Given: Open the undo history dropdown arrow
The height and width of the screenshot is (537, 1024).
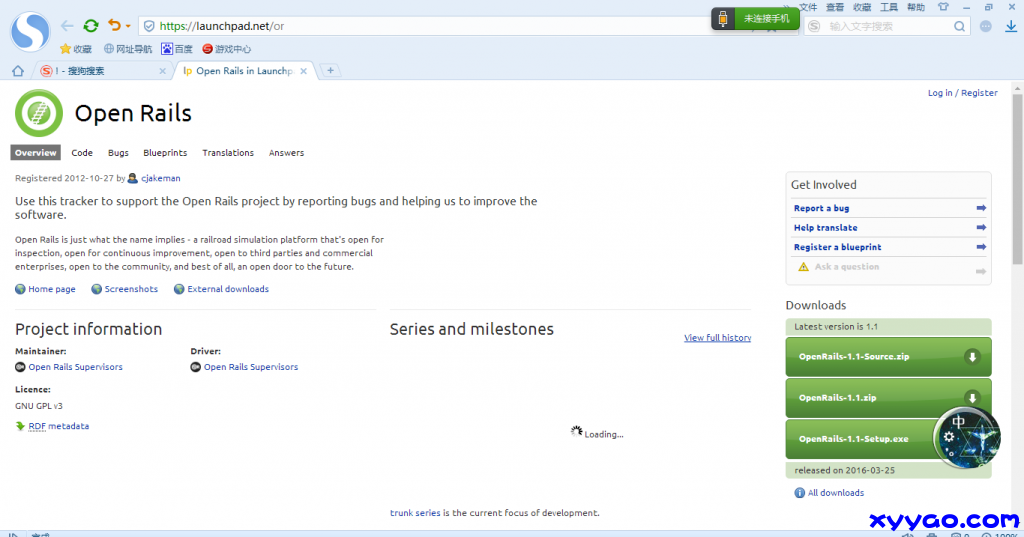Looking at the screenshot, I should (128, 27).
